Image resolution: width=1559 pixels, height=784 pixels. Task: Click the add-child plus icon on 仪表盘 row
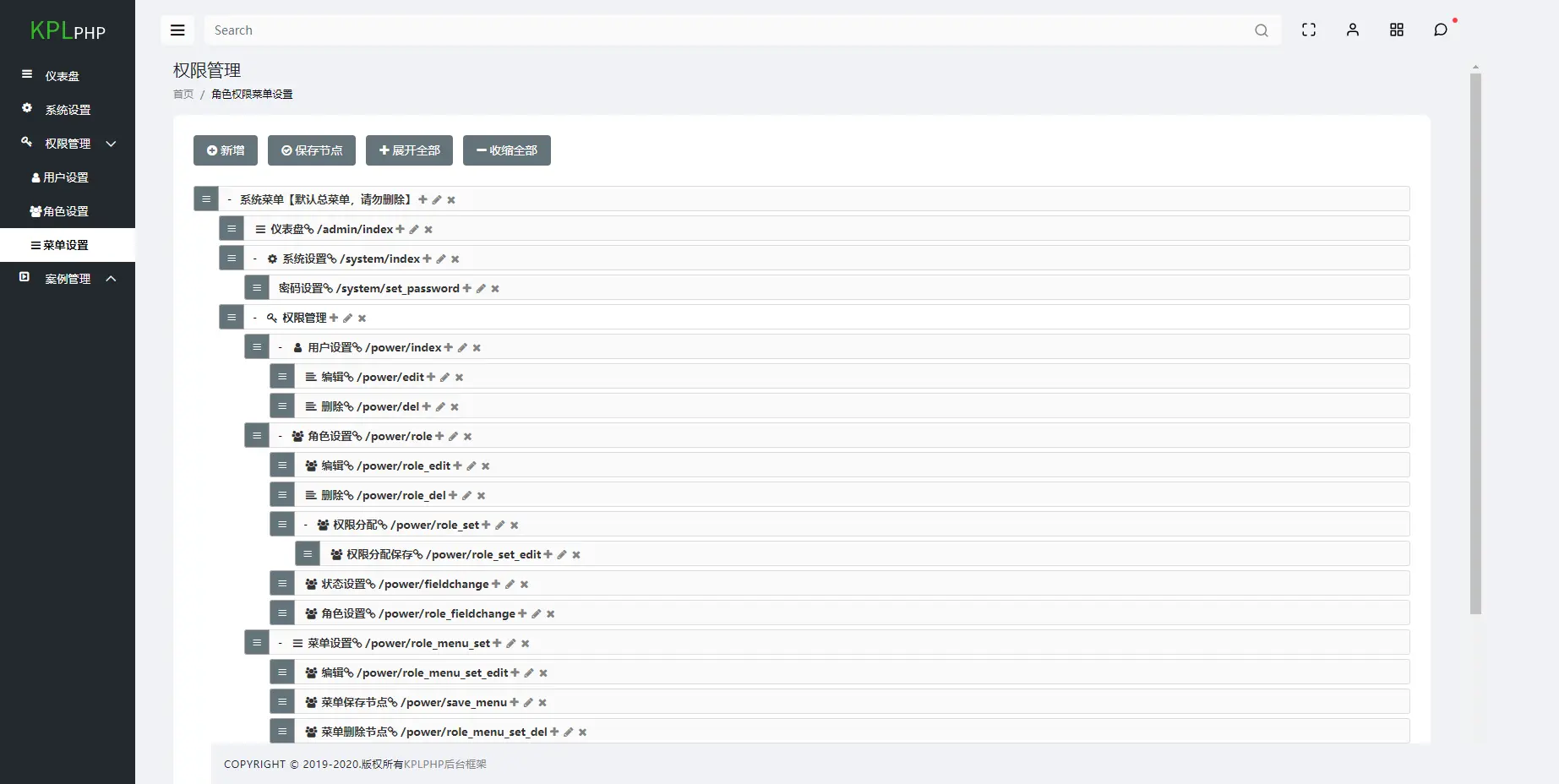point(401,229)
